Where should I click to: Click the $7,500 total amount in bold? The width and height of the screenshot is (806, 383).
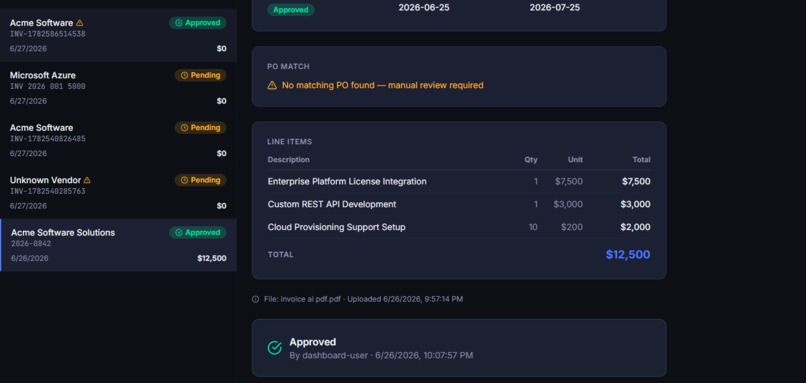point(636,181)
